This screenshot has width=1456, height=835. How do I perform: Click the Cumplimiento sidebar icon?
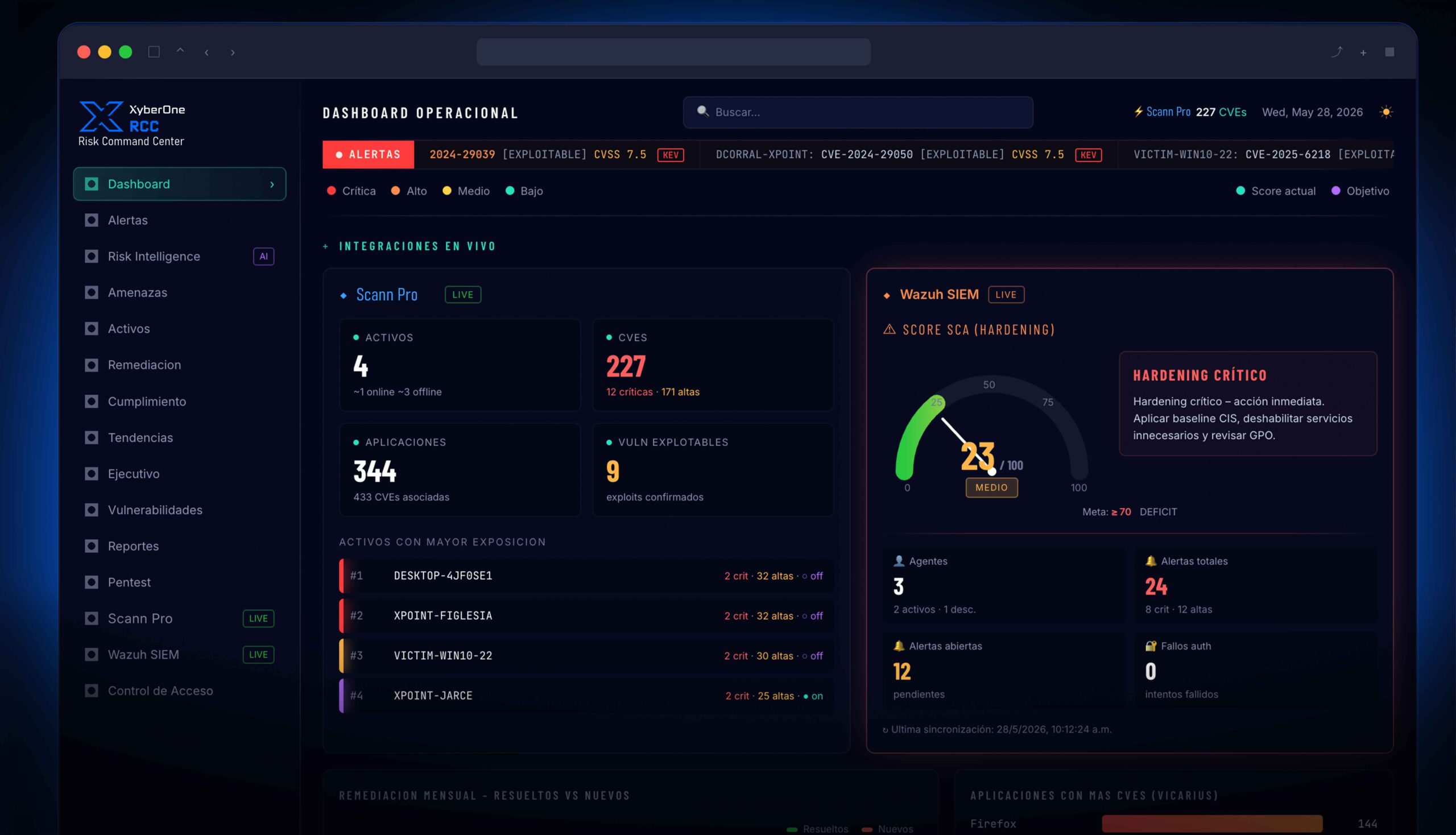point(91,402)
